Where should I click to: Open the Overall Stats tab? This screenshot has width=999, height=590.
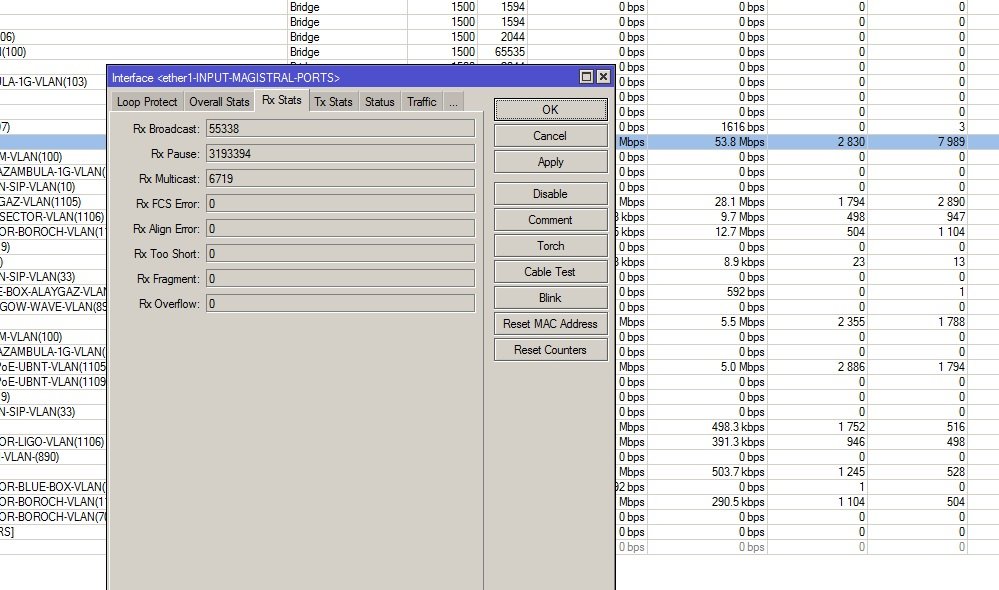click(x=219, y=102)
